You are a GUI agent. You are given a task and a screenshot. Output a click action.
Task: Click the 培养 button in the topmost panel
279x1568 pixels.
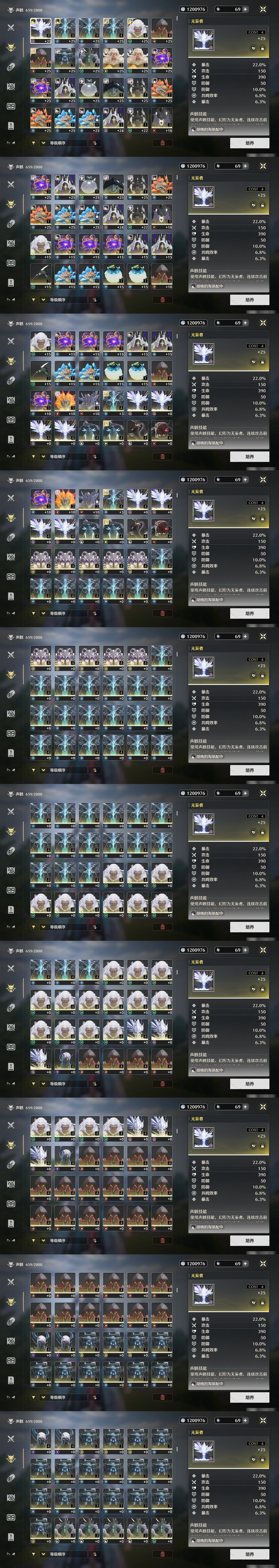pos(249,143)
